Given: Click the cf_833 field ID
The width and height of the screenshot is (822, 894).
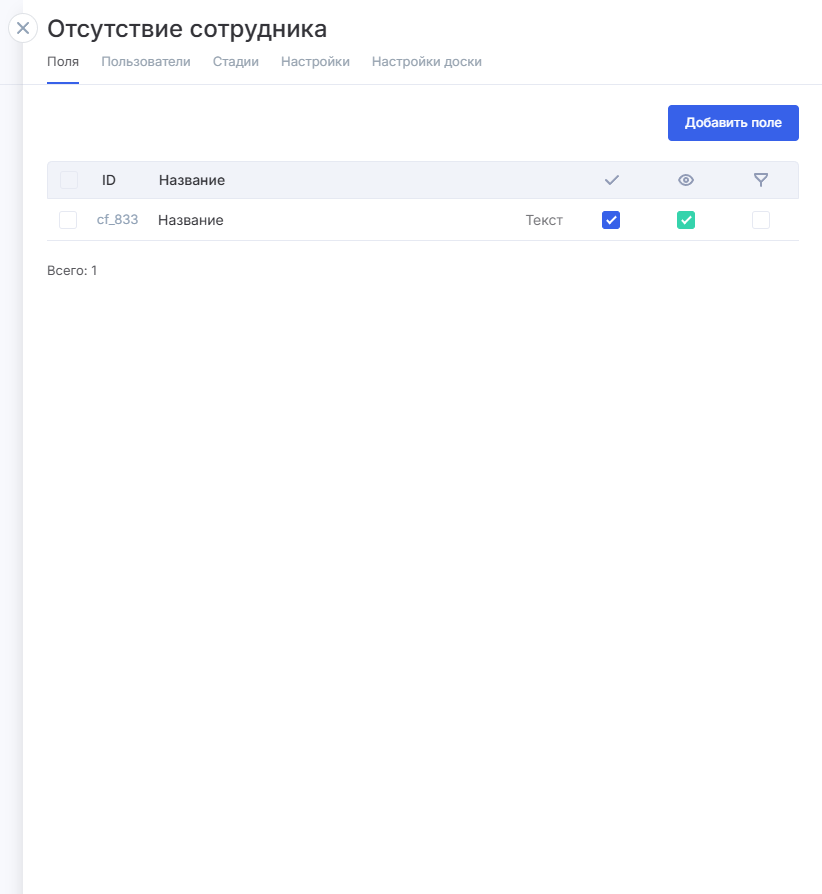Looking at the screenshot, I should (117, 220).
